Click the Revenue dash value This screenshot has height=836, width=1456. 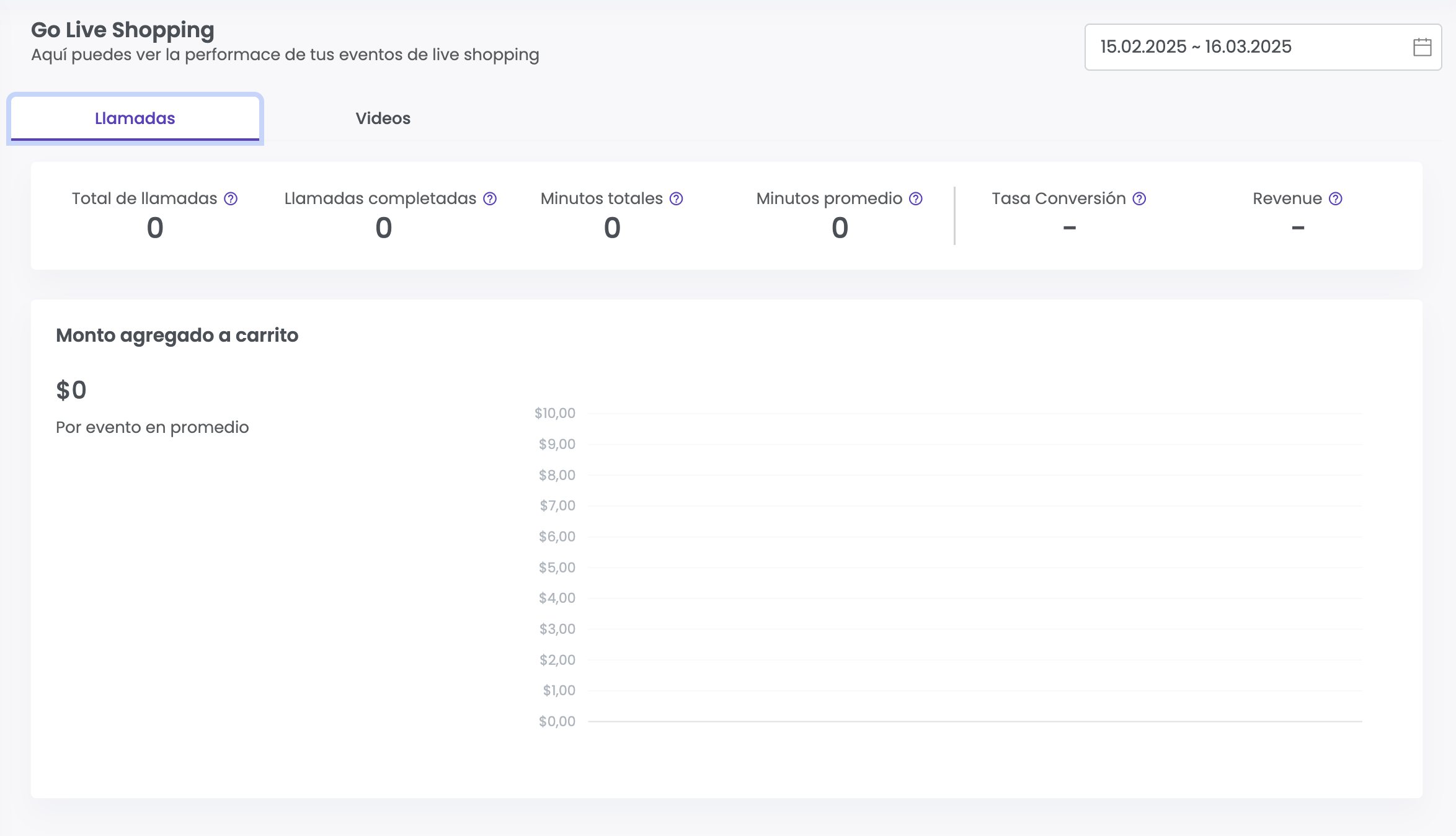click(x=1298, y=228)
